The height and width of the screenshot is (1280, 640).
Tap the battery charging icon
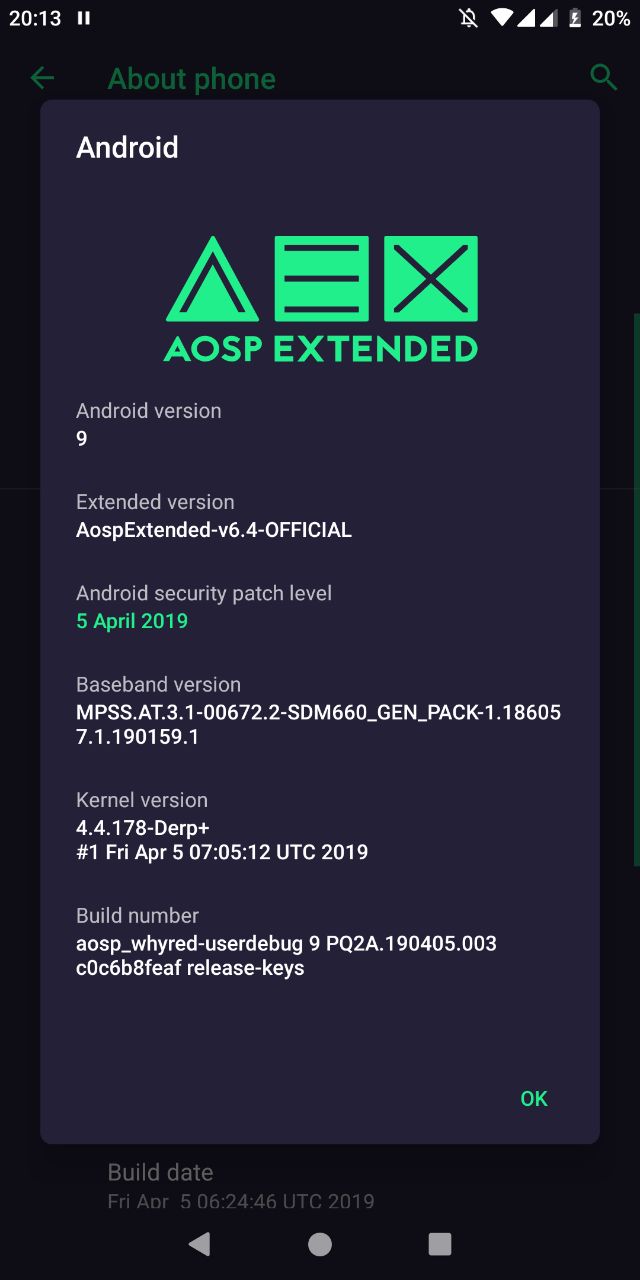[575, 18]
